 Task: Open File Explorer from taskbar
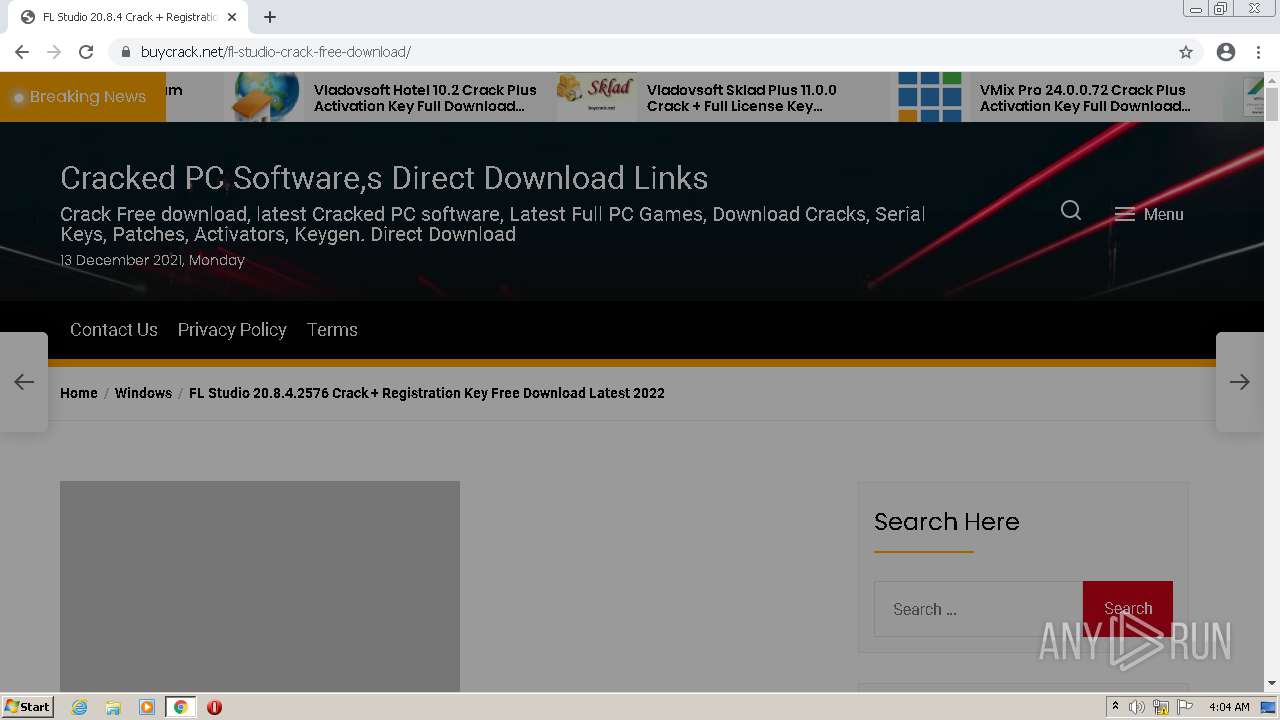113,707
